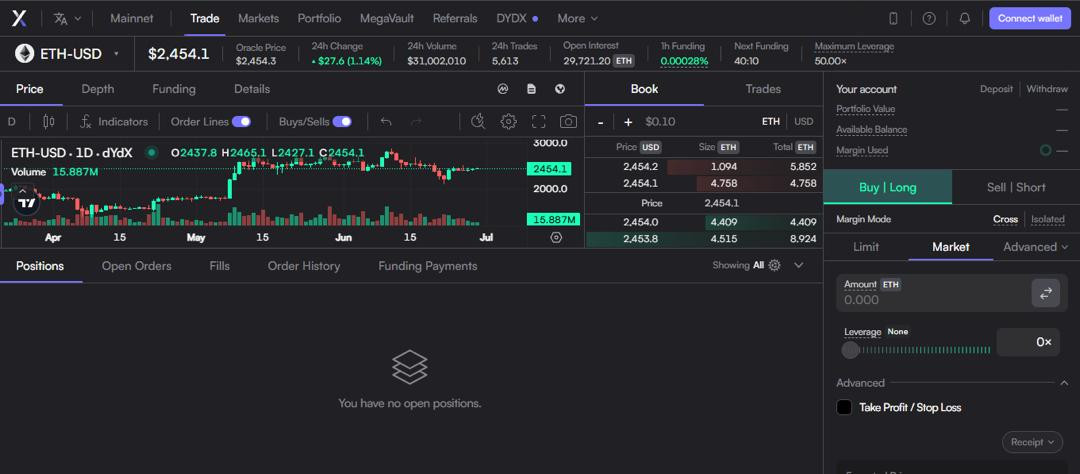1080x474 pixels.
Task: Disable the Buys/Sells toggle
Action: [342, 121]
